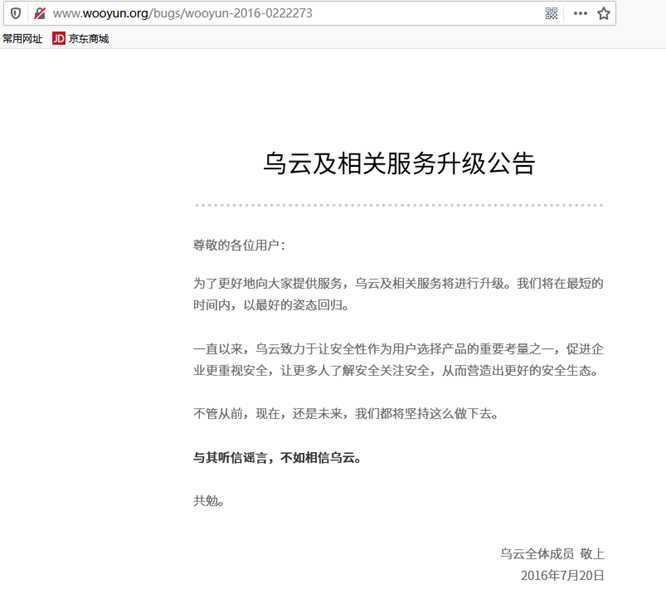Click the insecure connection padlock icon

click(x=40, y=14)
